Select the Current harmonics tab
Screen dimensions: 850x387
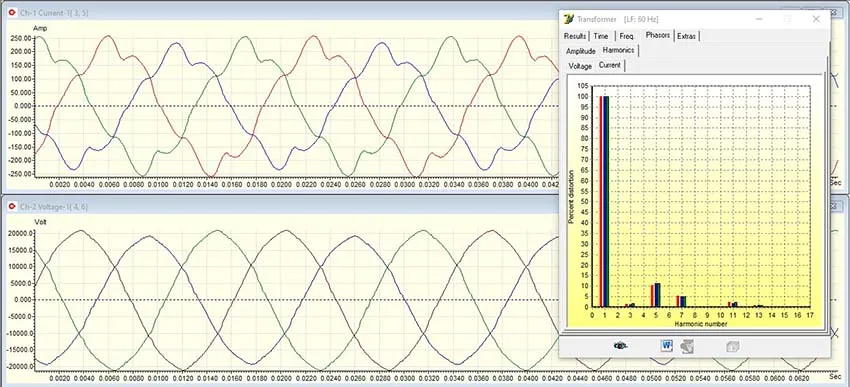610,65
